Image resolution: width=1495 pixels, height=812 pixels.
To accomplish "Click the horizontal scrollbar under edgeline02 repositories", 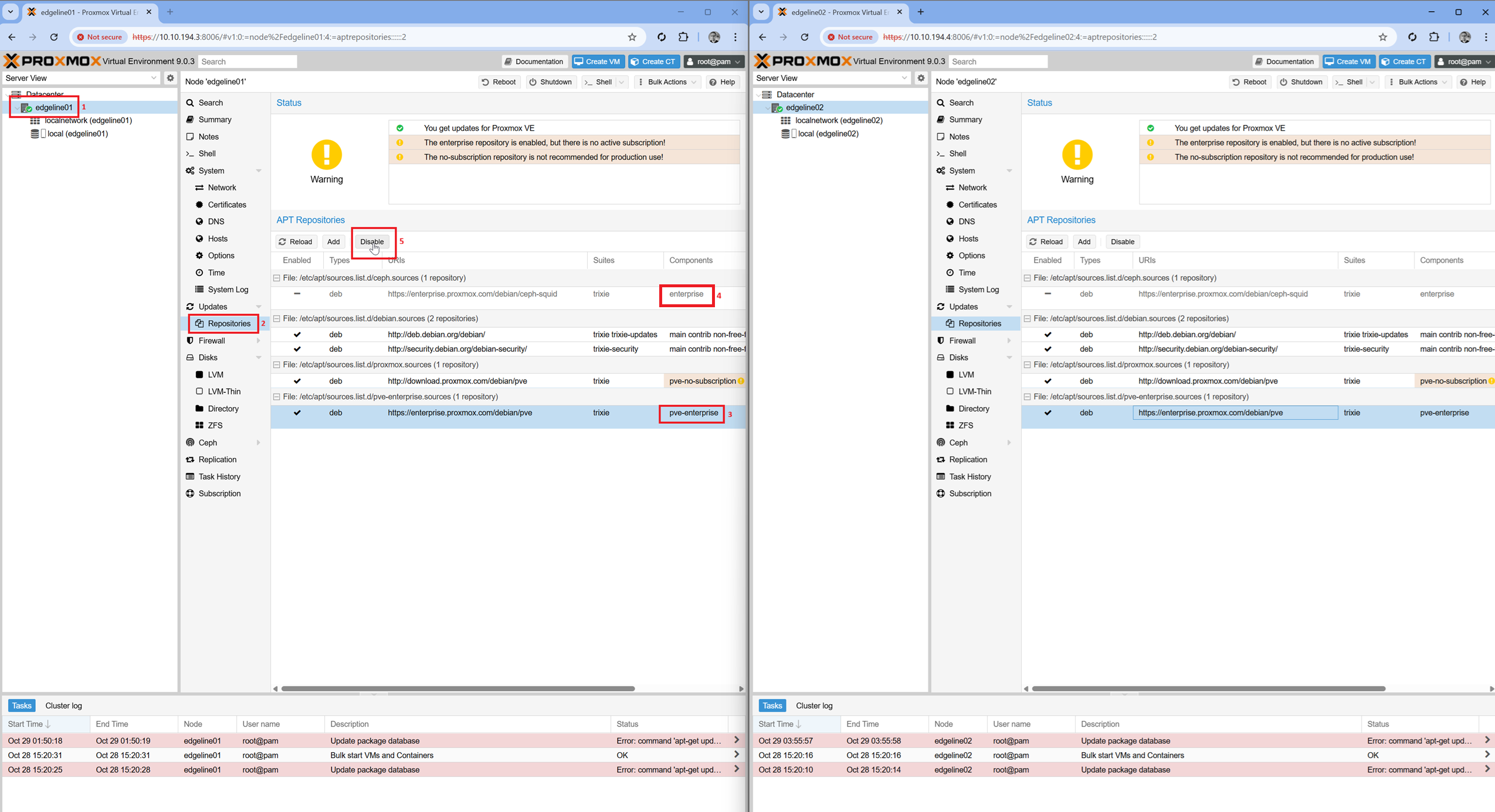I will pos(1209,688).
